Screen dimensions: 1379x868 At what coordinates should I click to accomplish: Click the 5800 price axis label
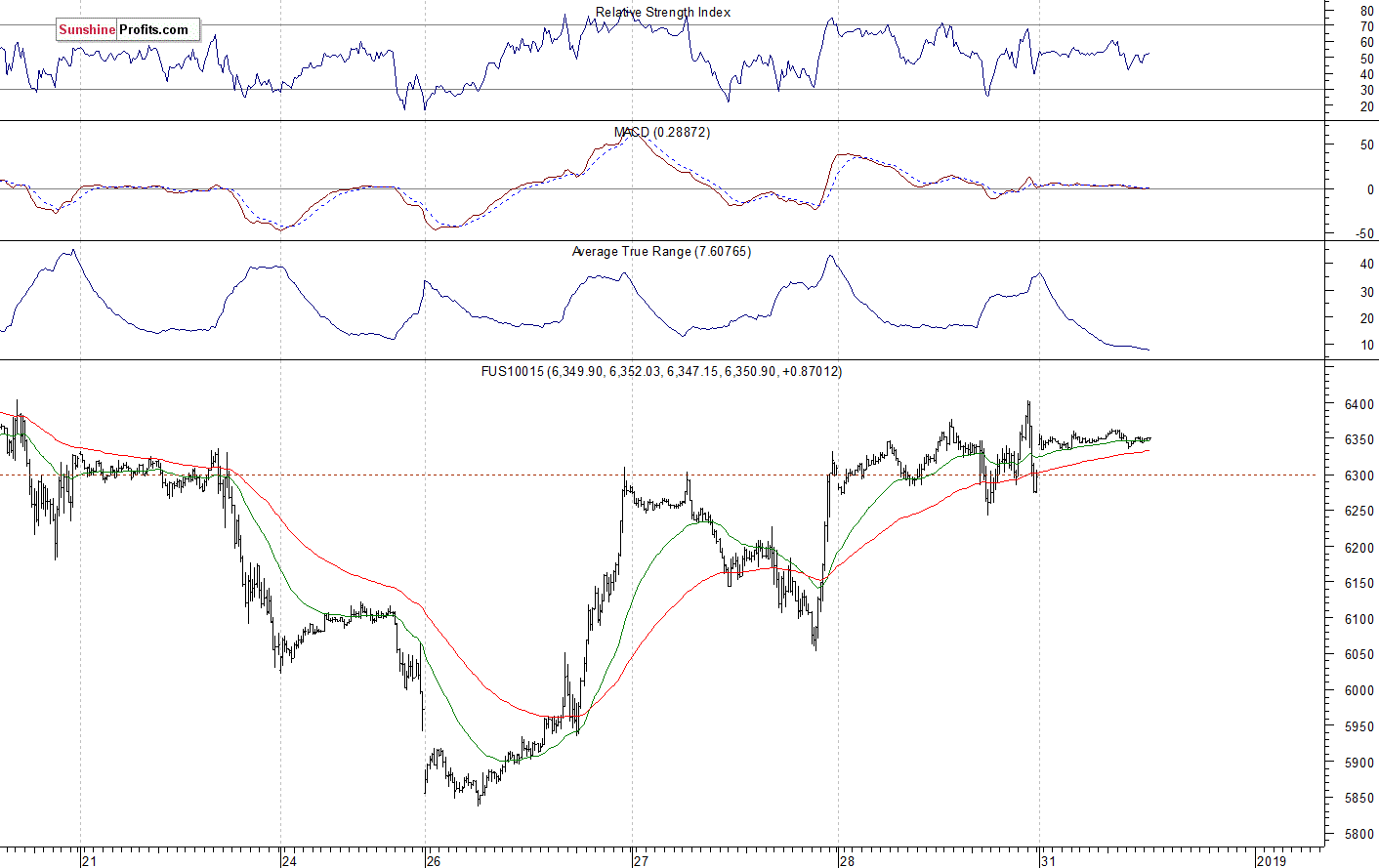pyautogui.click(x=1359, y=835)
